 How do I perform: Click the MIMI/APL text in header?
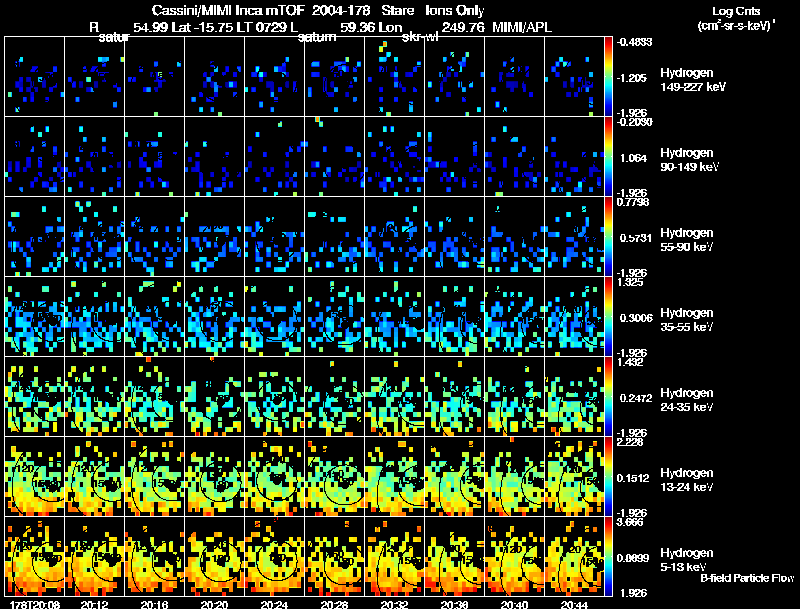pos(524,27)
